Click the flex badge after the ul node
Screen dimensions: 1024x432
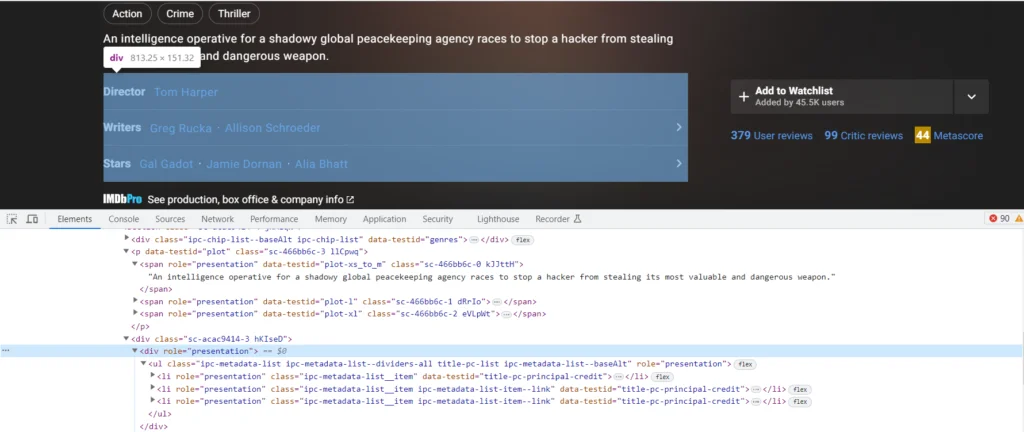[x=745, y=364]
